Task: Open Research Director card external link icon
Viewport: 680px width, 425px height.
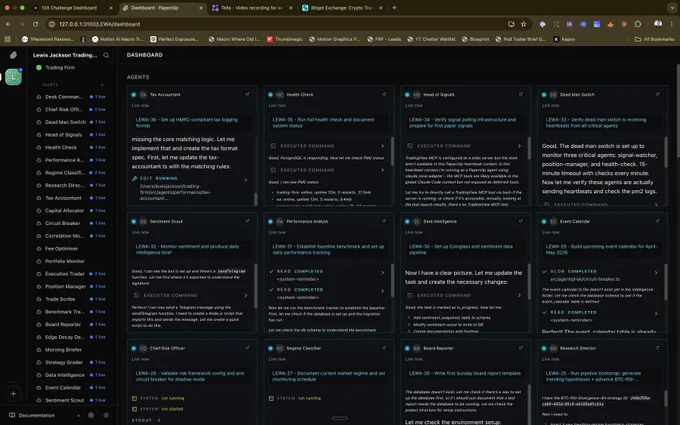Action: (x=657, y=348)
